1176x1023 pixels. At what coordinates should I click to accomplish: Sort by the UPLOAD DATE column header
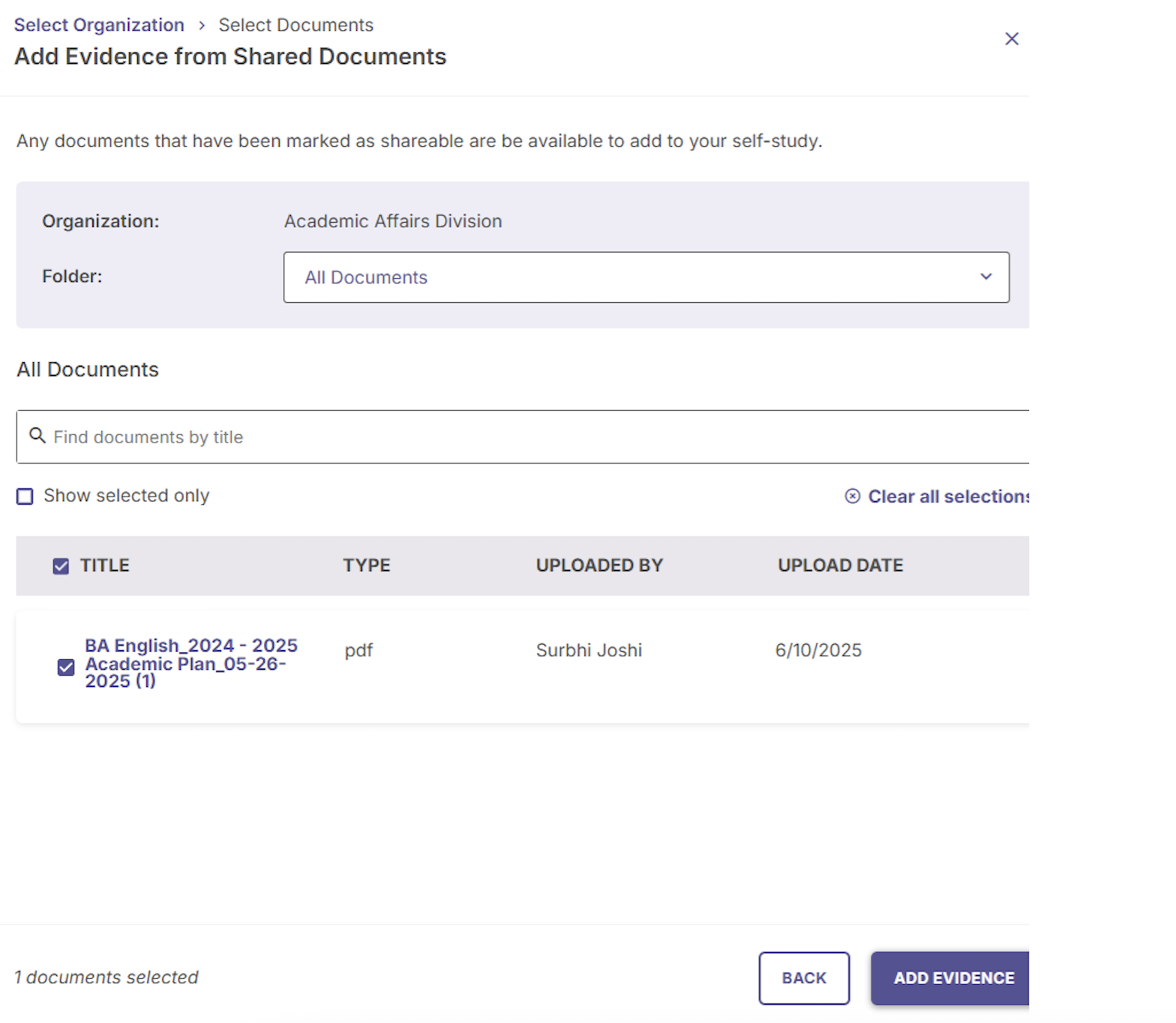click(x=840, y=565)
